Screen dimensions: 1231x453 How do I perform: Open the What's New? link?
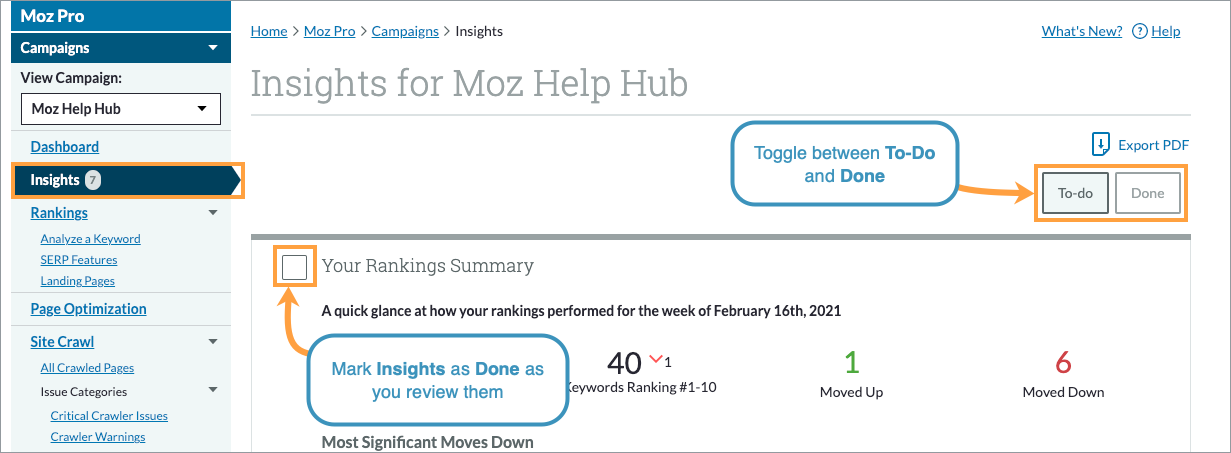[1081, 31]
